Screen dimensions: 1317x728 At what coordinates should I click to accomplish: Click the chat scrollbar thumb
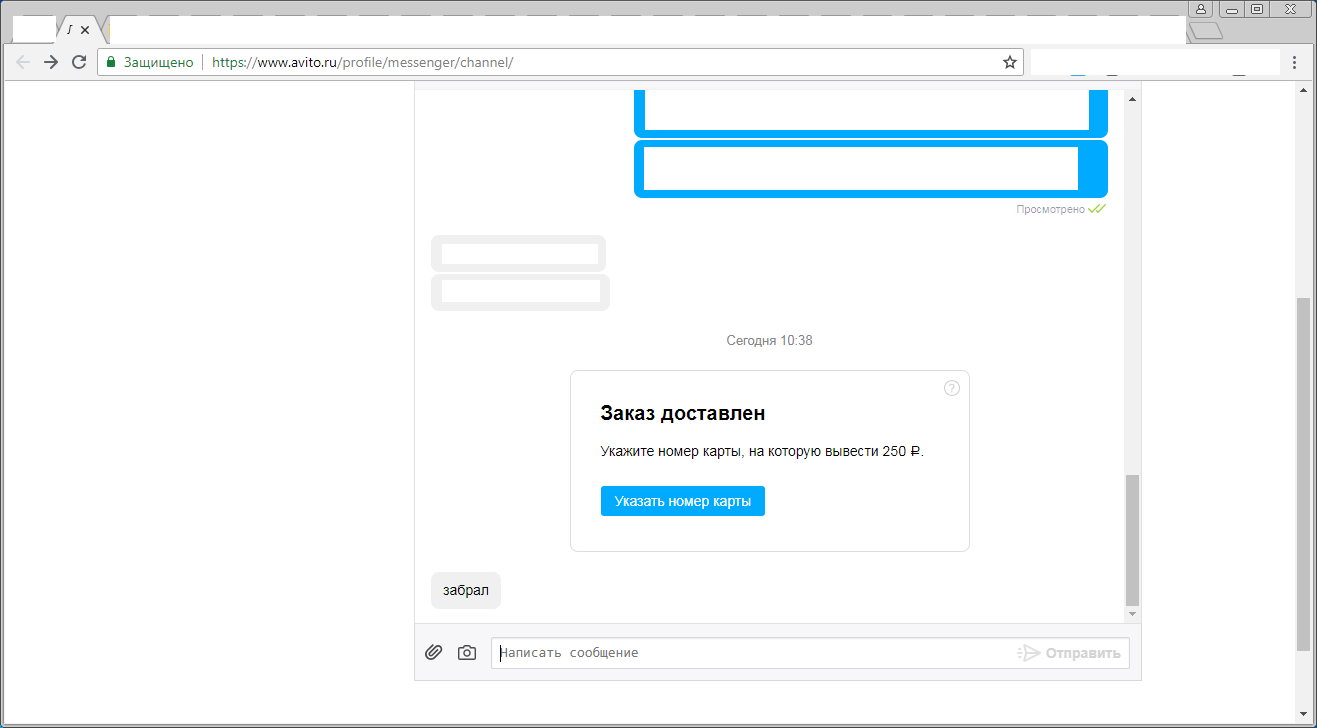tap(1132, 539)
